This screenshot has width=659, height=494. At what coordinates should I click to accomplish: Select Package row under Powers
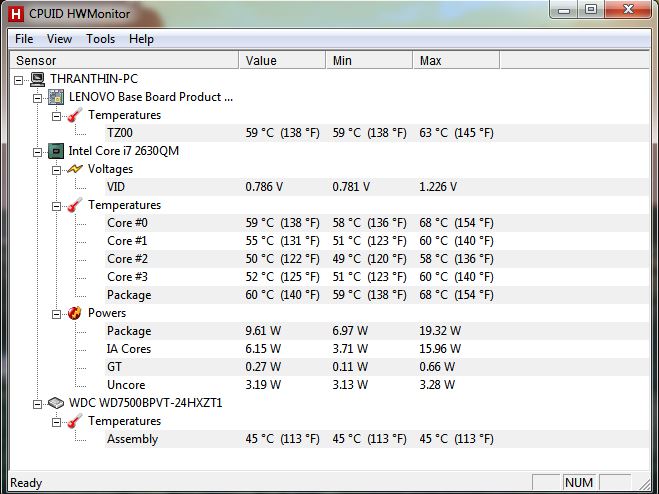tap(376, 331)
